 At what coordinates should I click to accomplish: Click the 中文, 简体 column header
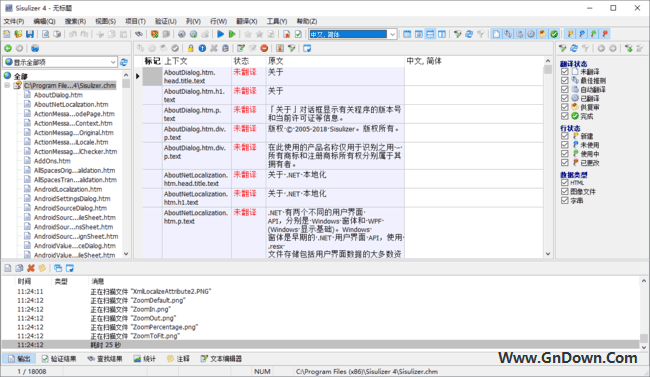[x=474, y=61]
